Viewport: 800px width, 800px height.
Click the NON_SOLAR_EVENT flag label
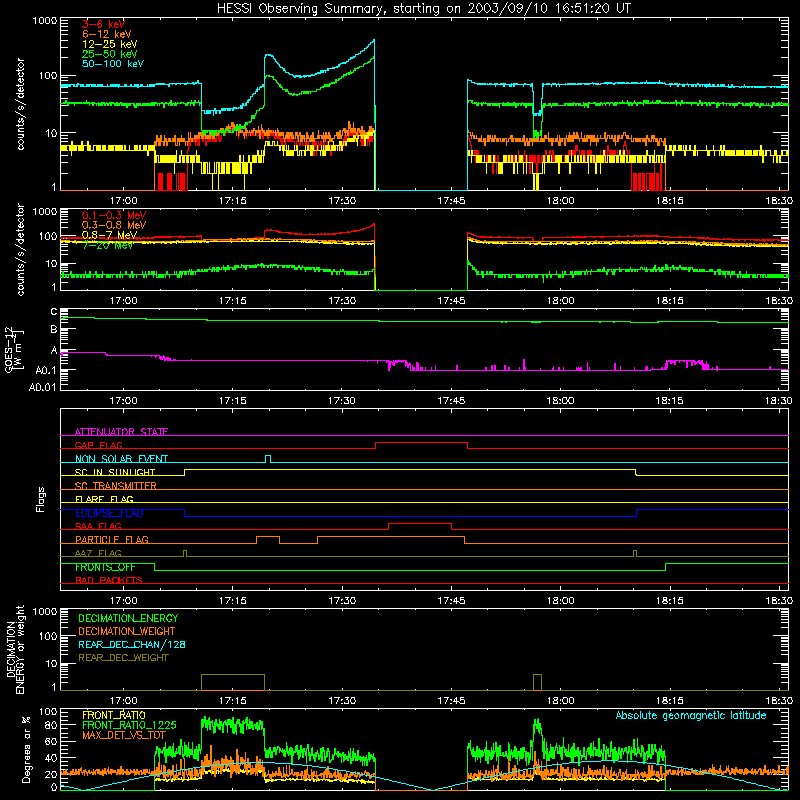click(121, 459)
